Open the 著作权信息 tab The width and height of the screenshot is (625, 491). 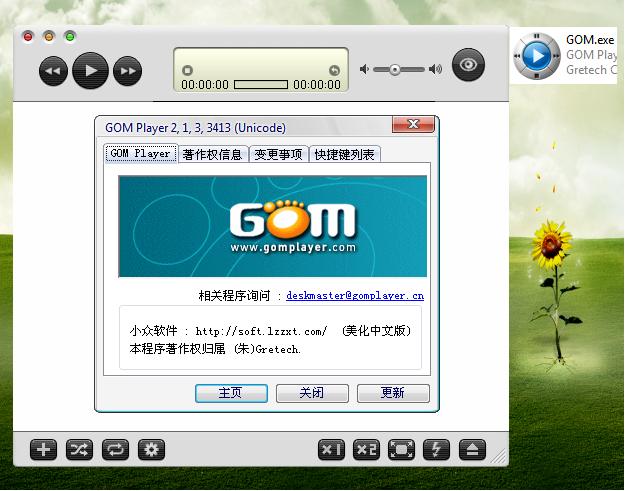click(213, 154)
